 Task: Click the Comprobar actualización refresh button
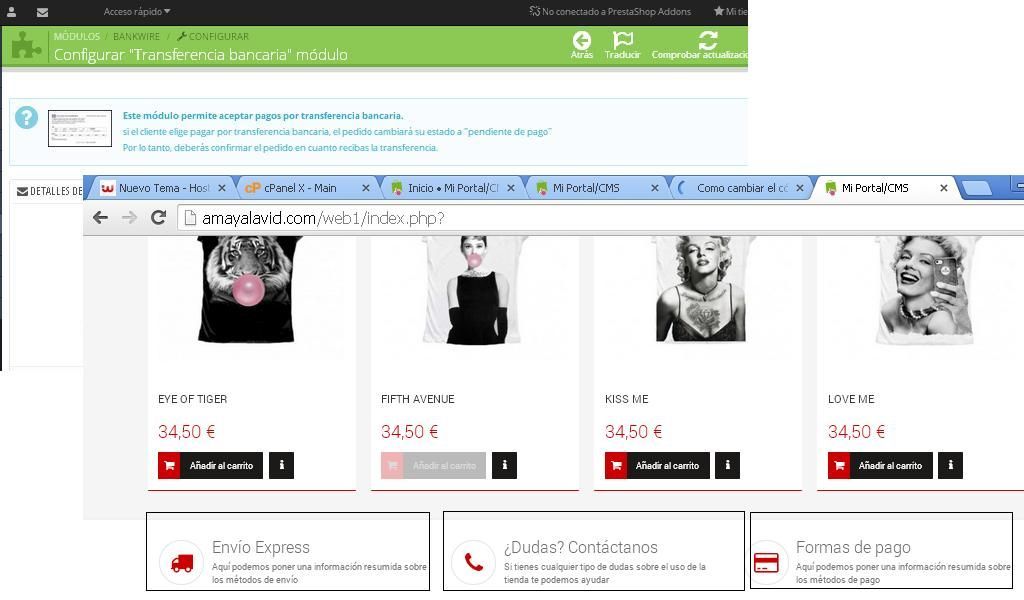click(x=699, y=45)
